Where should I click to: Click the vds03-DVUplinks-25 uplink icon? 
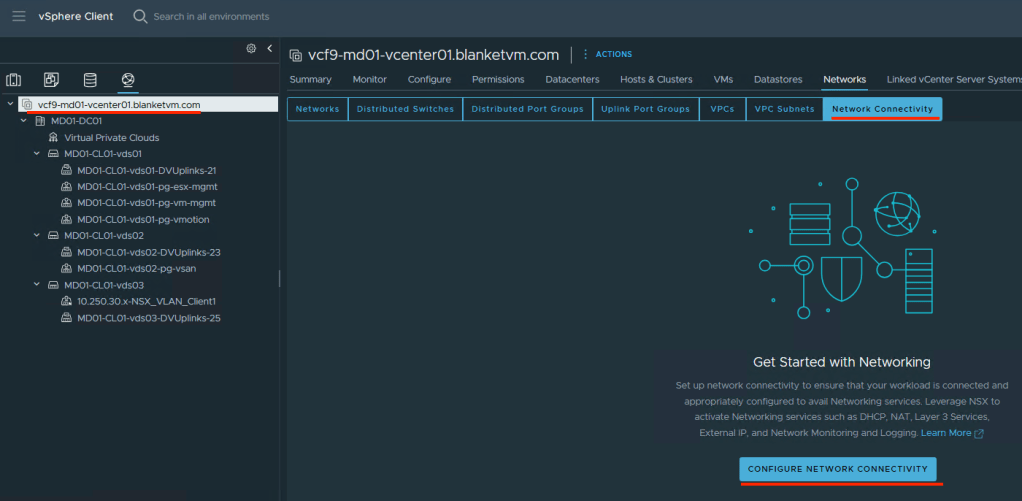[66, 318]
